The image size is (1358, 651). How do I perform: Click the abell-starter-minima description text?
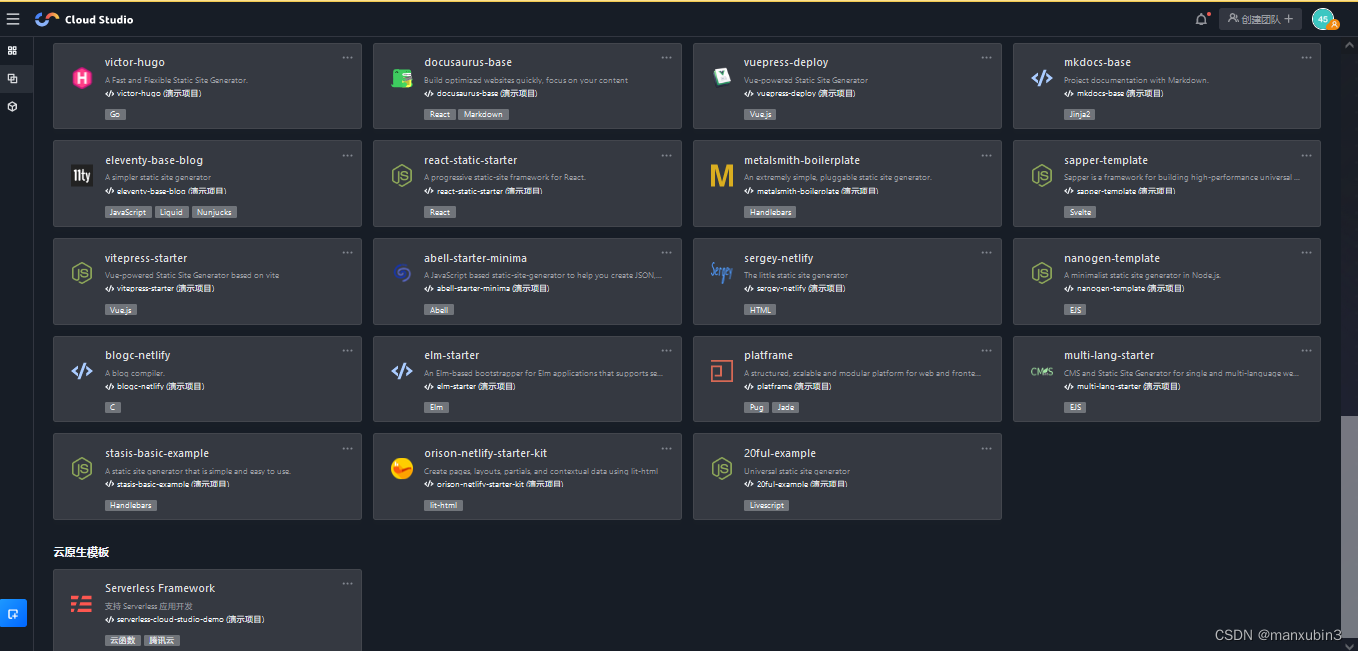(x=543, y=275)
